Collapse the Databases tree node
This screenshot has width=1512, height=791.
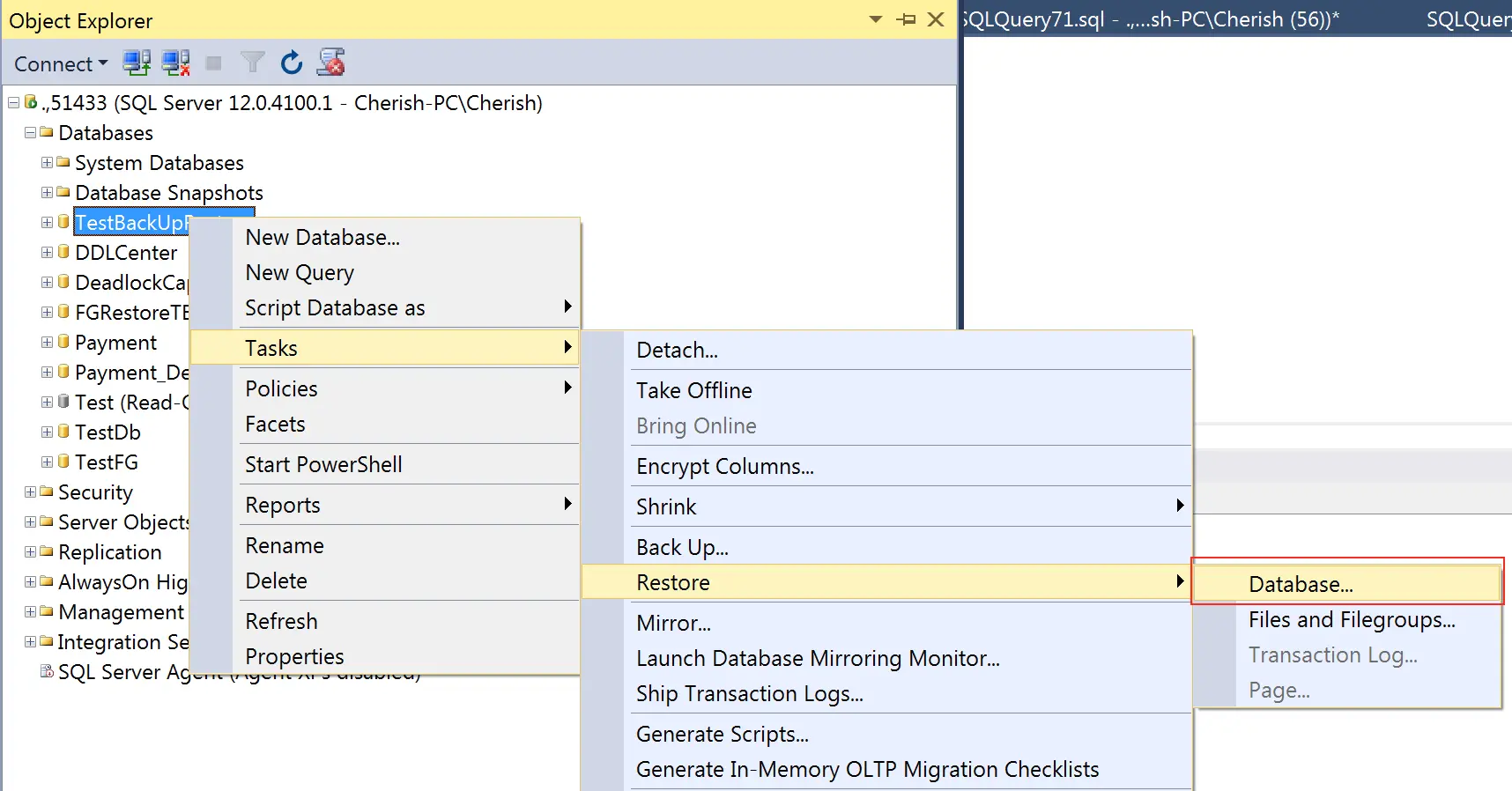[30, 133]
